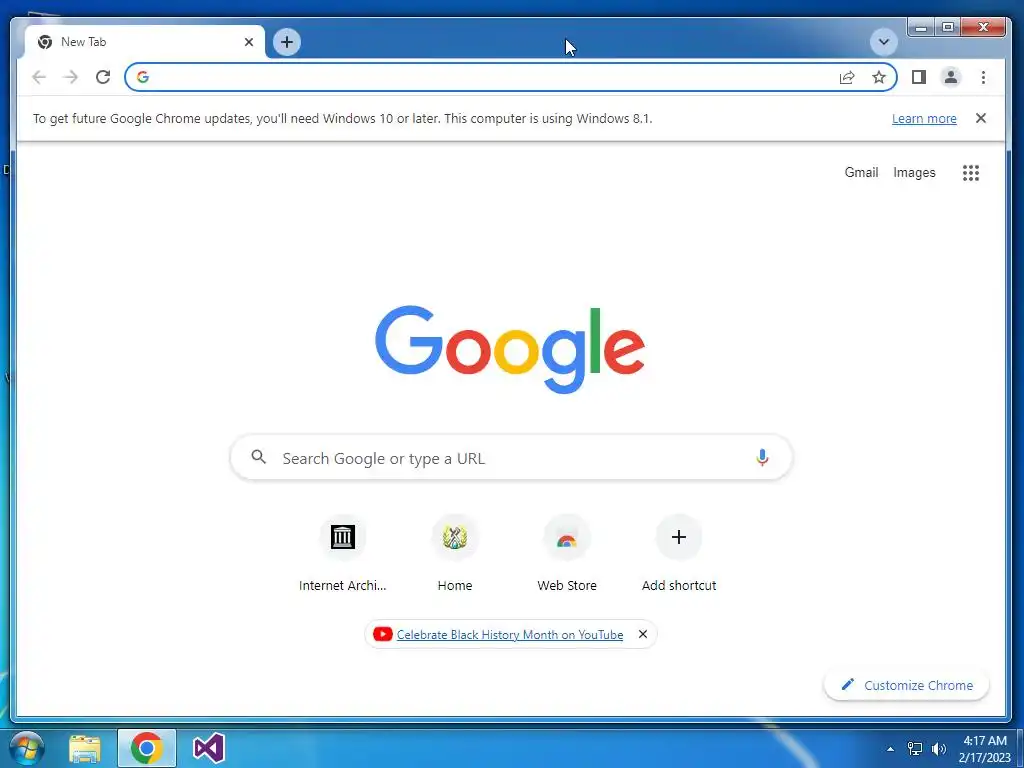Click the Google logo

(x=510, y=349)
